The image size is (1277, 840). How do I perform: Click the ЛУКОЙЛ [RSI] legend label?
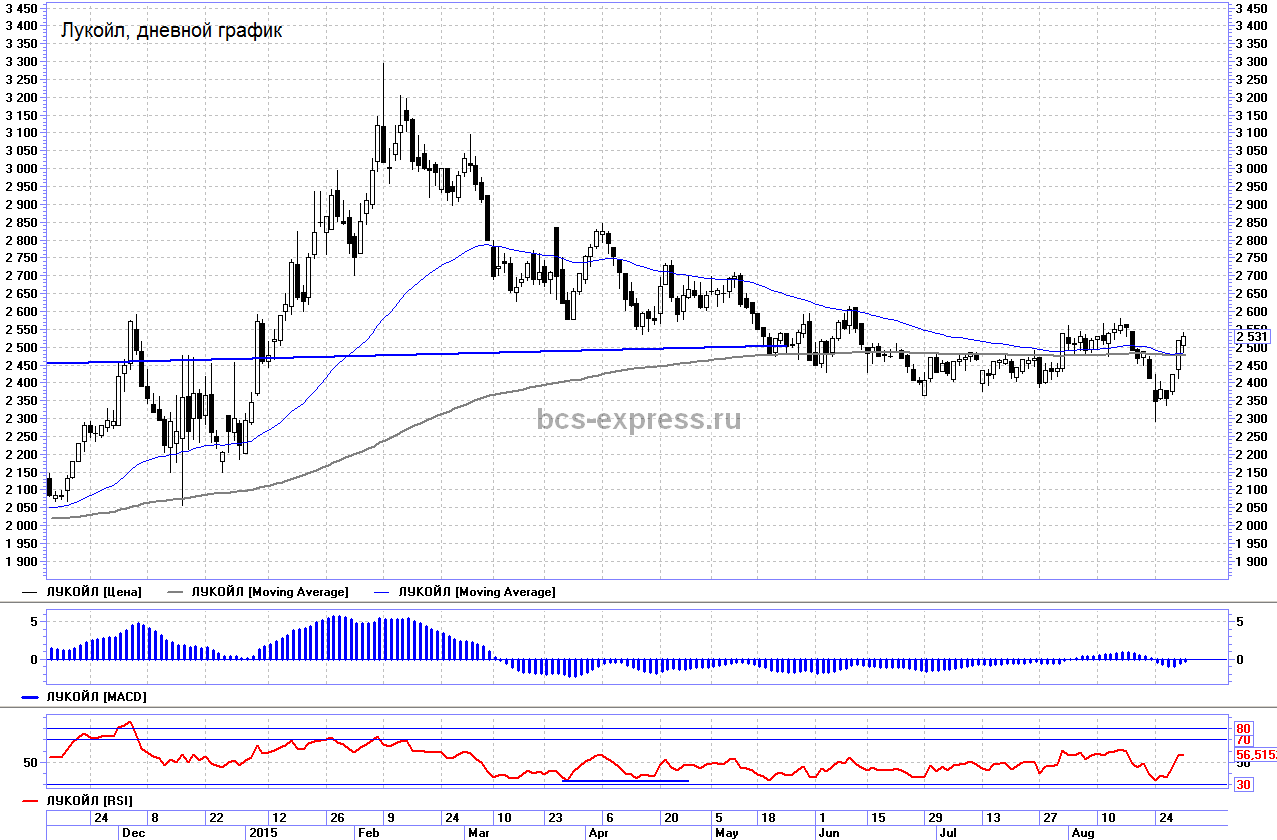click(x=90, y=801)
